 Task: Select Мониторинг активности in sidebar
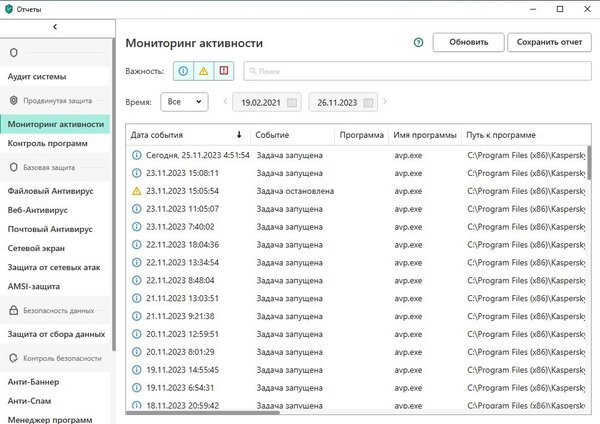coord(55,124)
